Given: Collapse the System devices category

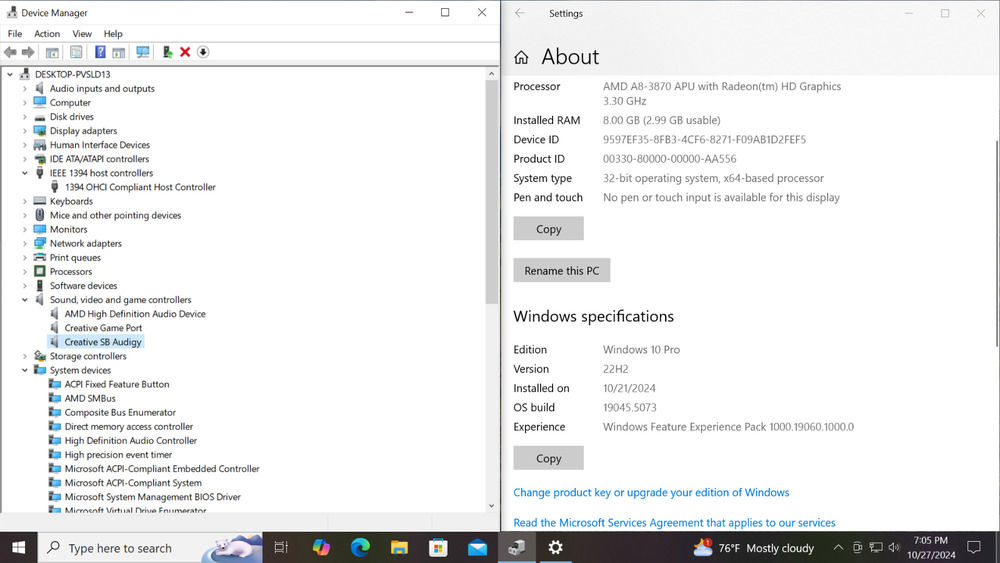Looking at the screenshot, I should [x=25, y=370].
